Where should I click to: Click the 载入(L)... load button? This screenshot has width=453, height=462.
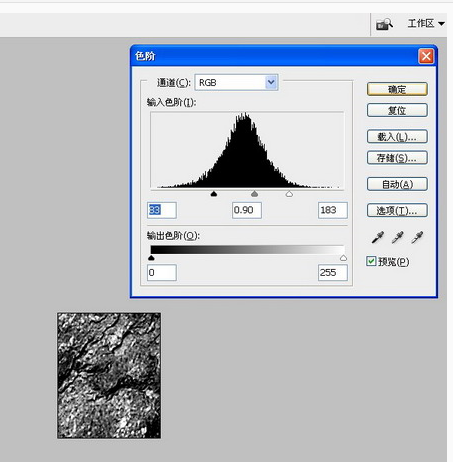click(397, 136)
